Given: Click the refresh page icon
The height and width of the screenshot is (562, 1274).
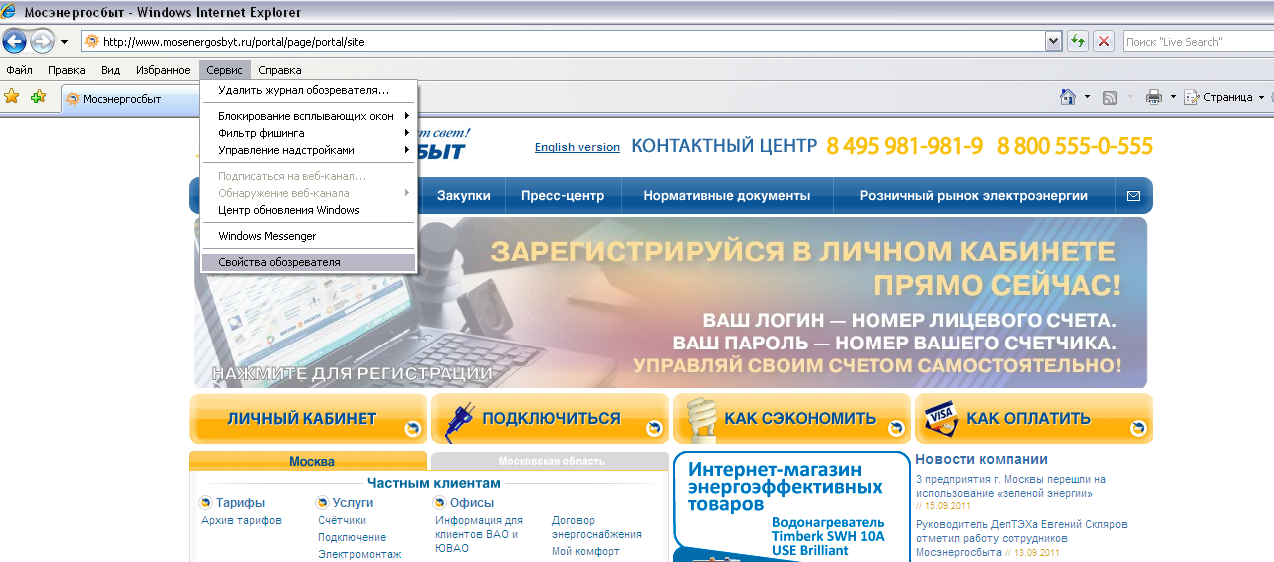Looking at the screenshot, I should click(1078, 41).
